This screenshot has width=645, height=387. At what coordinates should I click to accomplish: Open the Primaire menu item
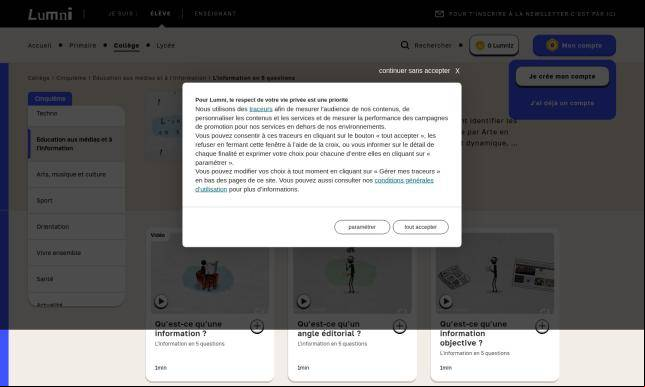pyautogui.click(x=83, y=45)
